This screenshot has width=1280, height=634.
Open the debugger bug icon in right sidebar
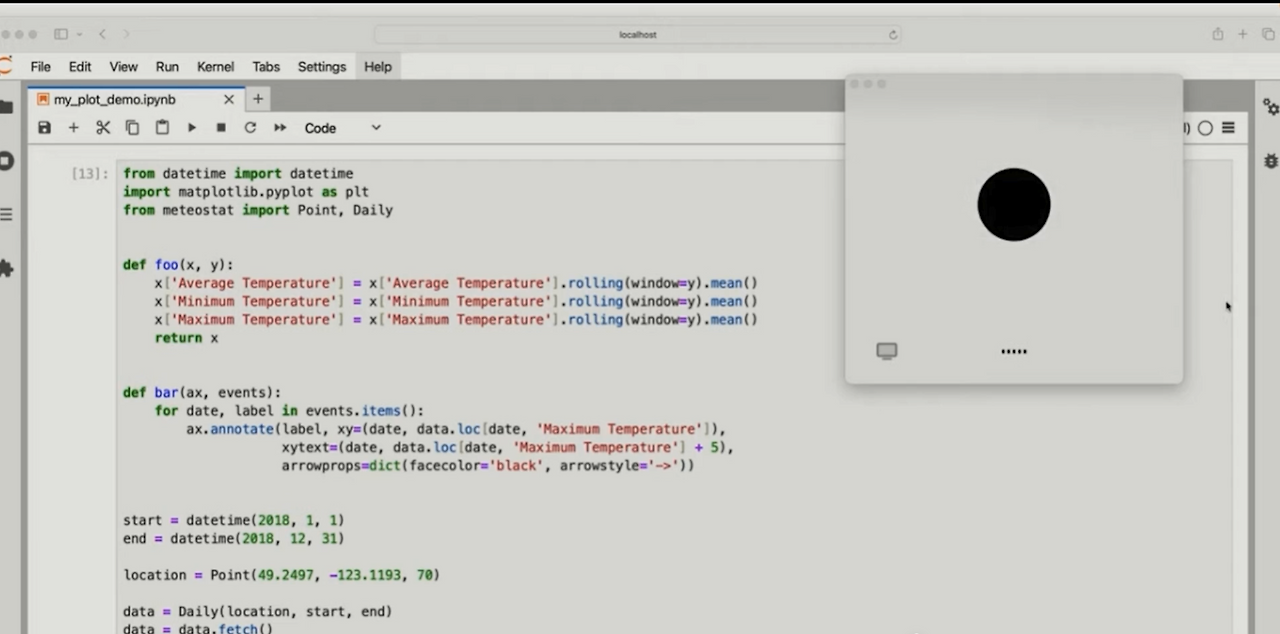(x=1271, y=160)
